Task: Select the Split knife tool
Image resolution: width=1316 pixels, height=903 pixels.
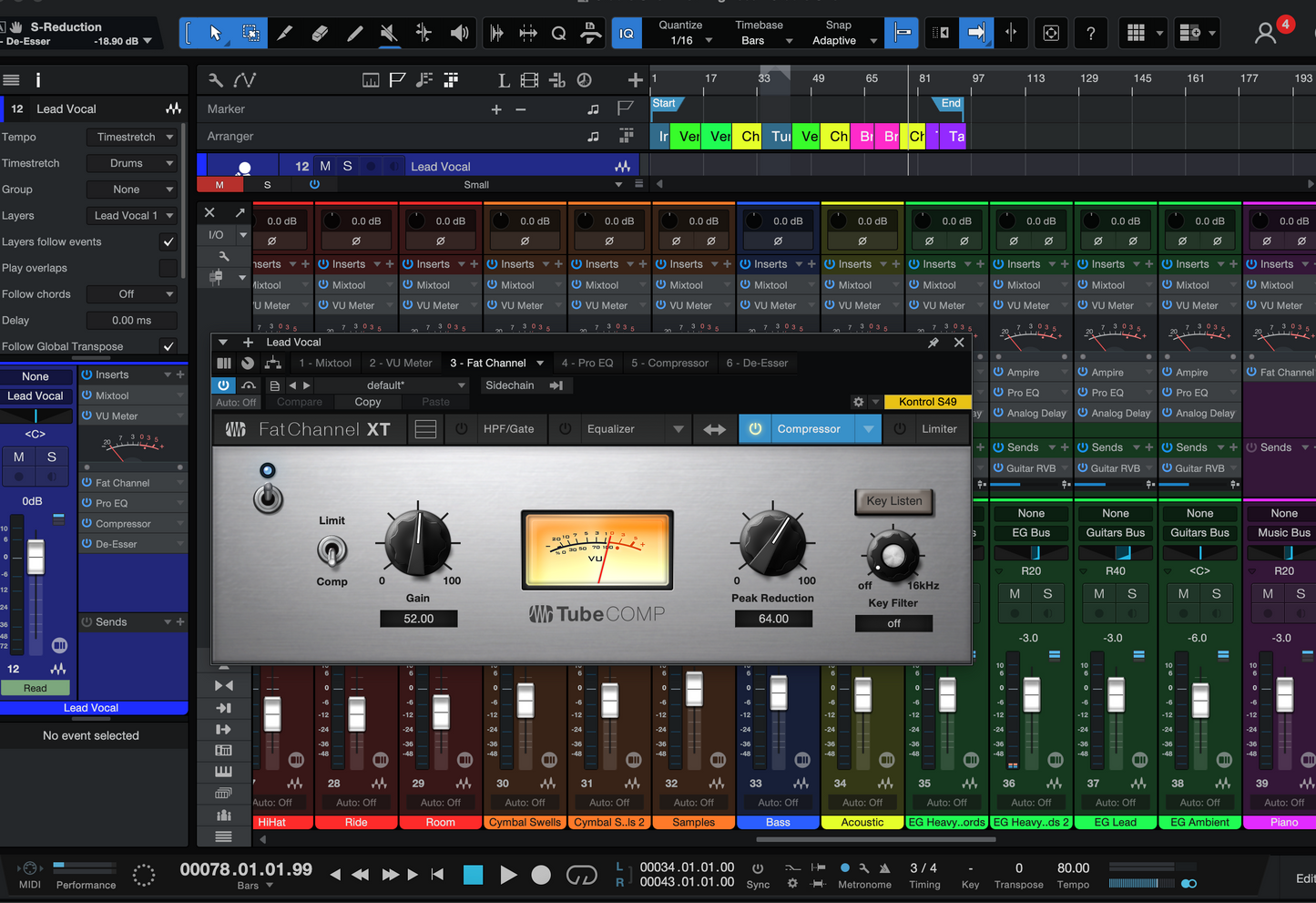Action: click(284, 33)
